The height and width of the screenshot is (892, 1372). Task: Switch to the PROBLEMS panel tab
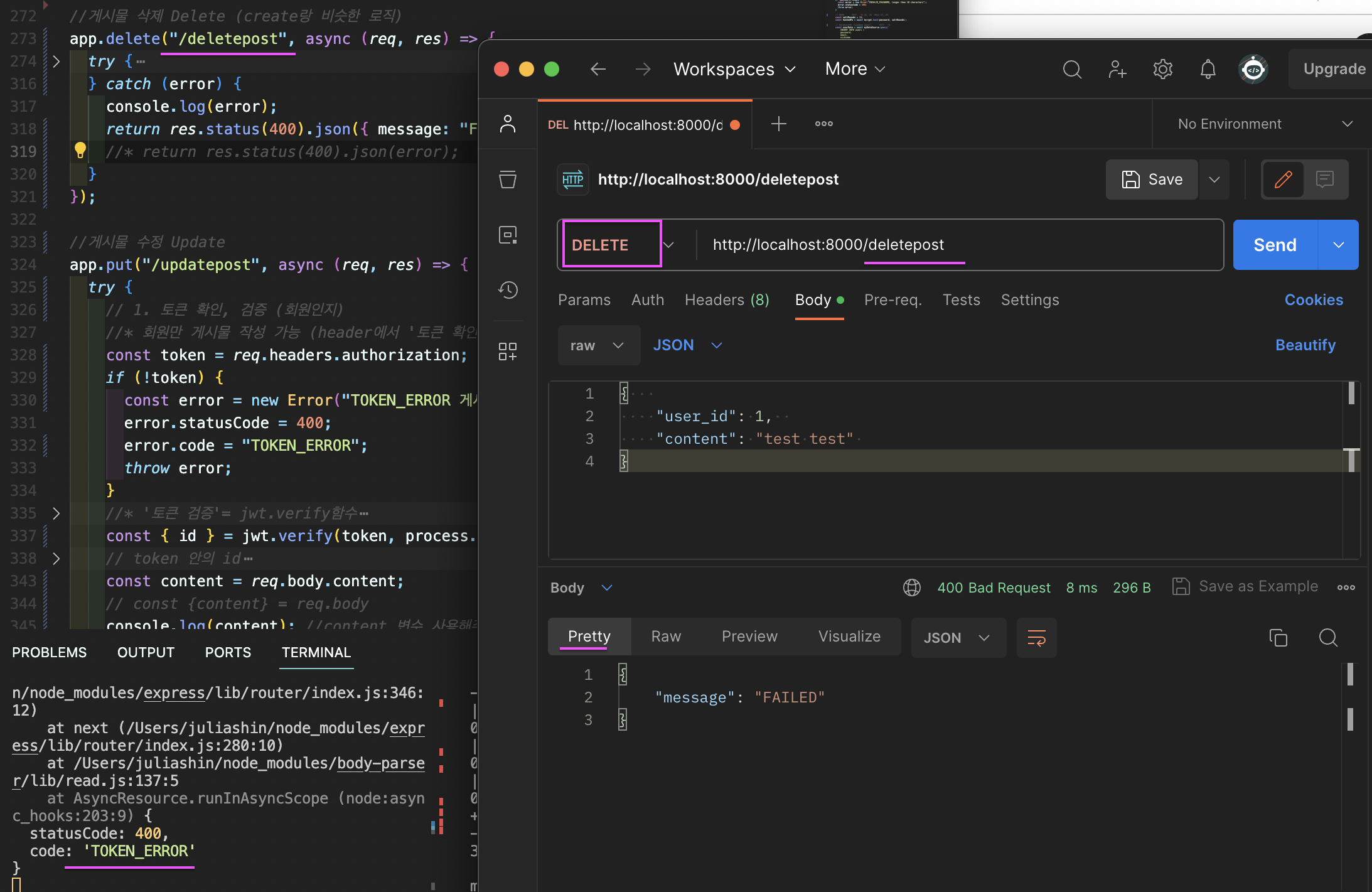(x=50, y=652)
